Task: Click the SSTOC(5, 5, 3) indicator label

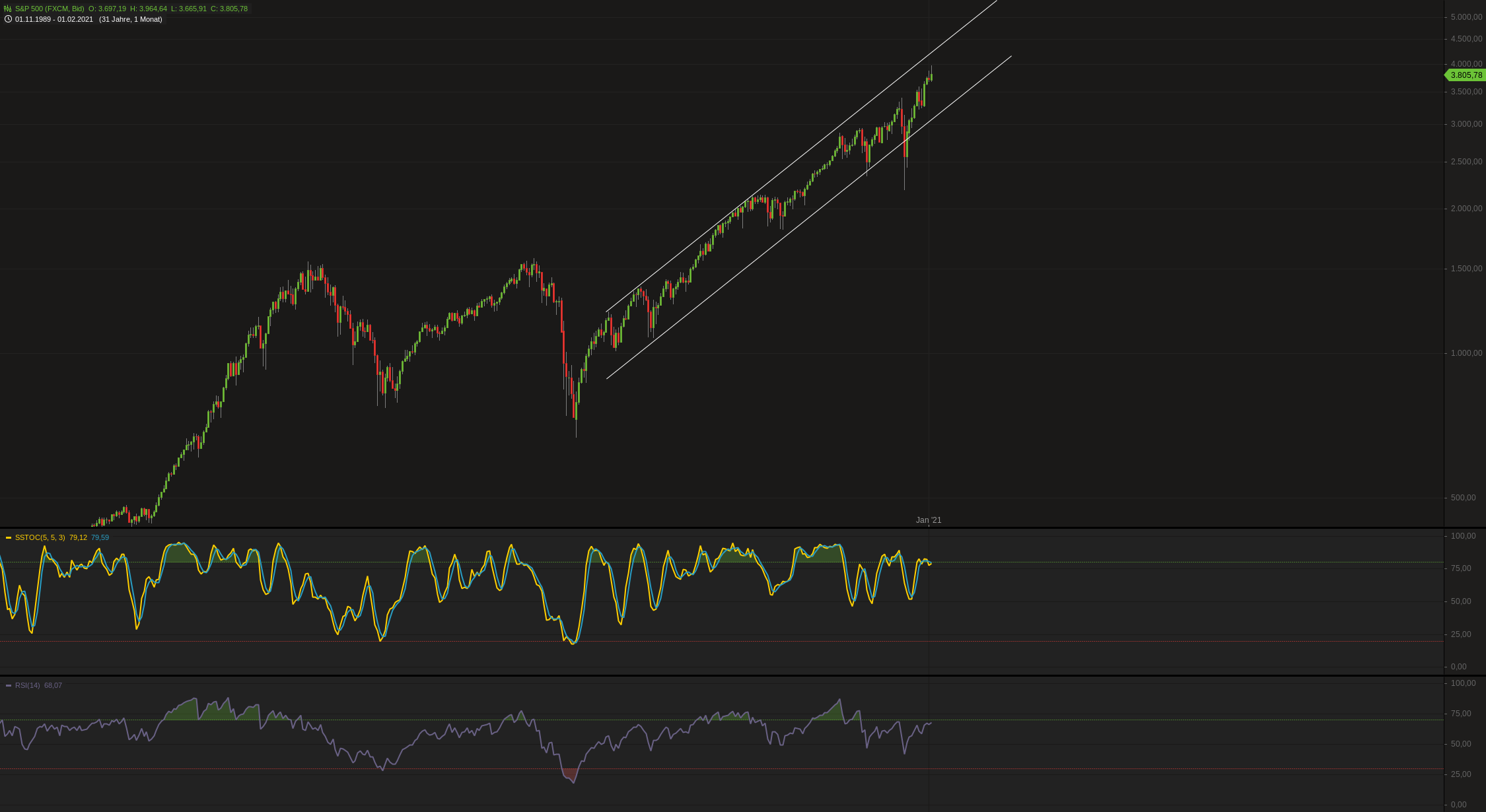Action: (40, 537)
